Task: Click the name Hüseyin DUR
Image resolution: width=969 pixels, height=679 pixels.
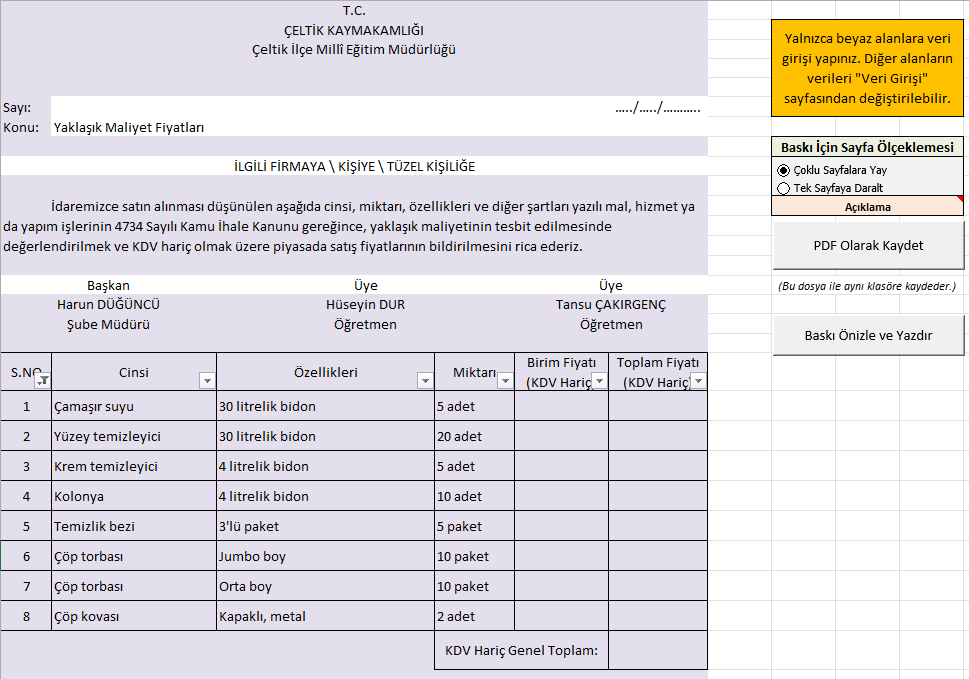Action: pyautogui.click(x=365, y=305)
